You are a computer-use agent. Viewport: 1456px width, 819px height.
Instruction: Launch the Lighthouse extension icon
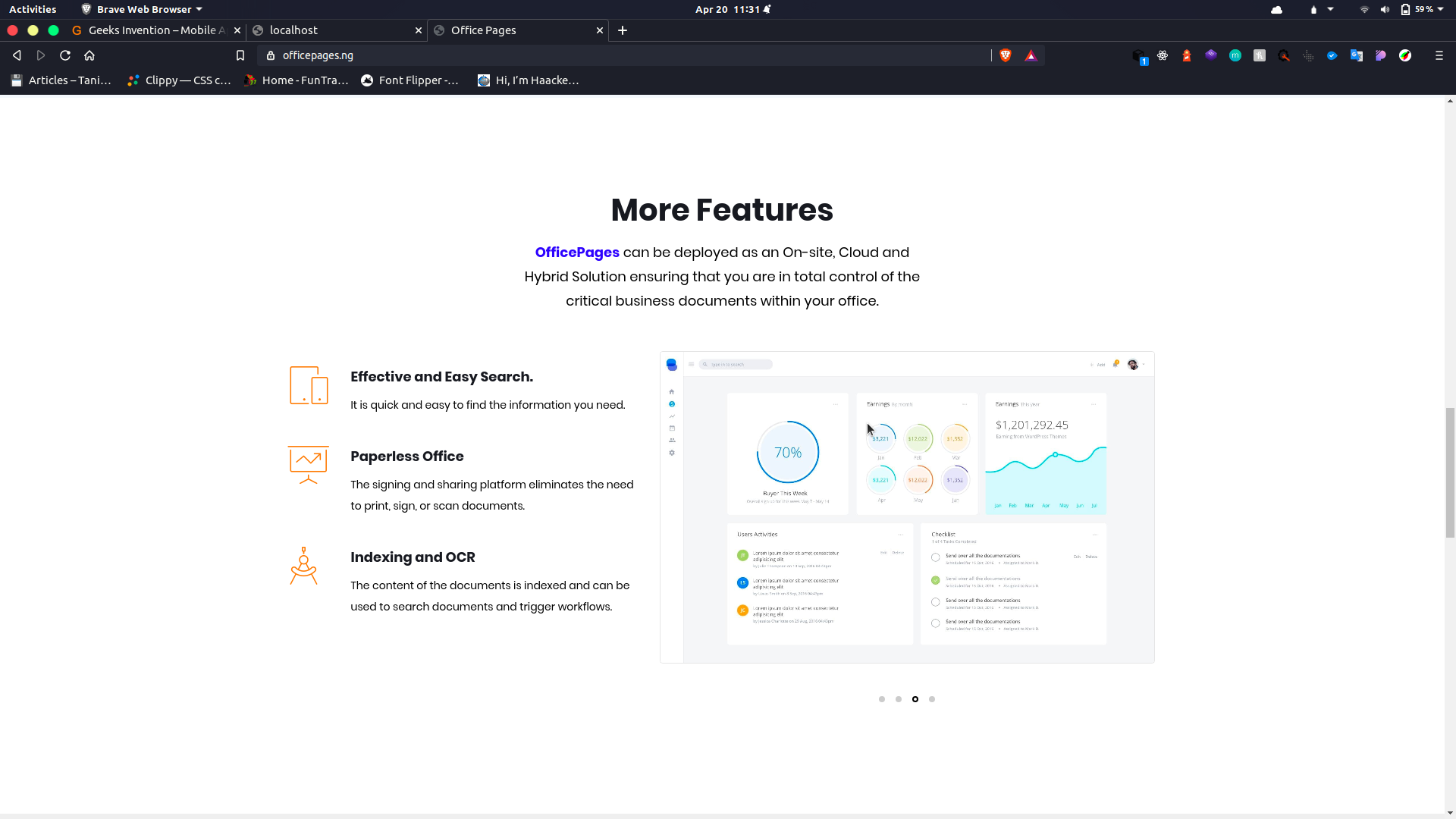pyautogui.click(x=1187, y=55)
